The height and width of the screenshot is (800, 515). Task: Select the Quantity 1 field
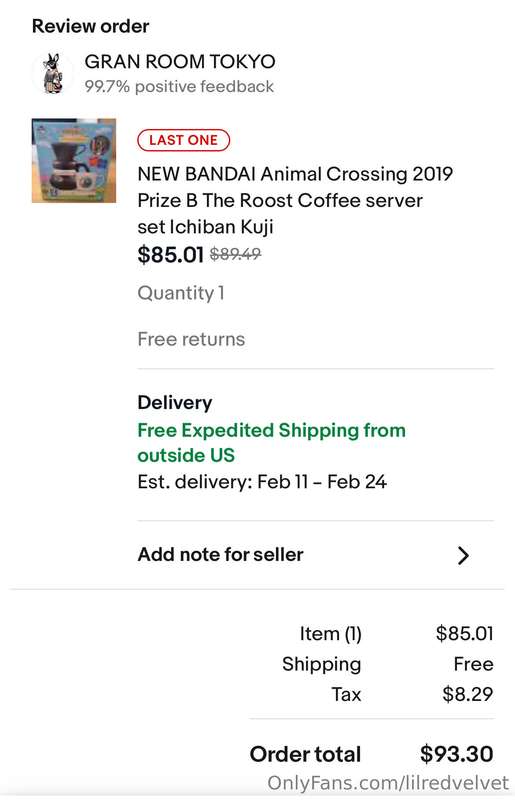coord(181,293)
